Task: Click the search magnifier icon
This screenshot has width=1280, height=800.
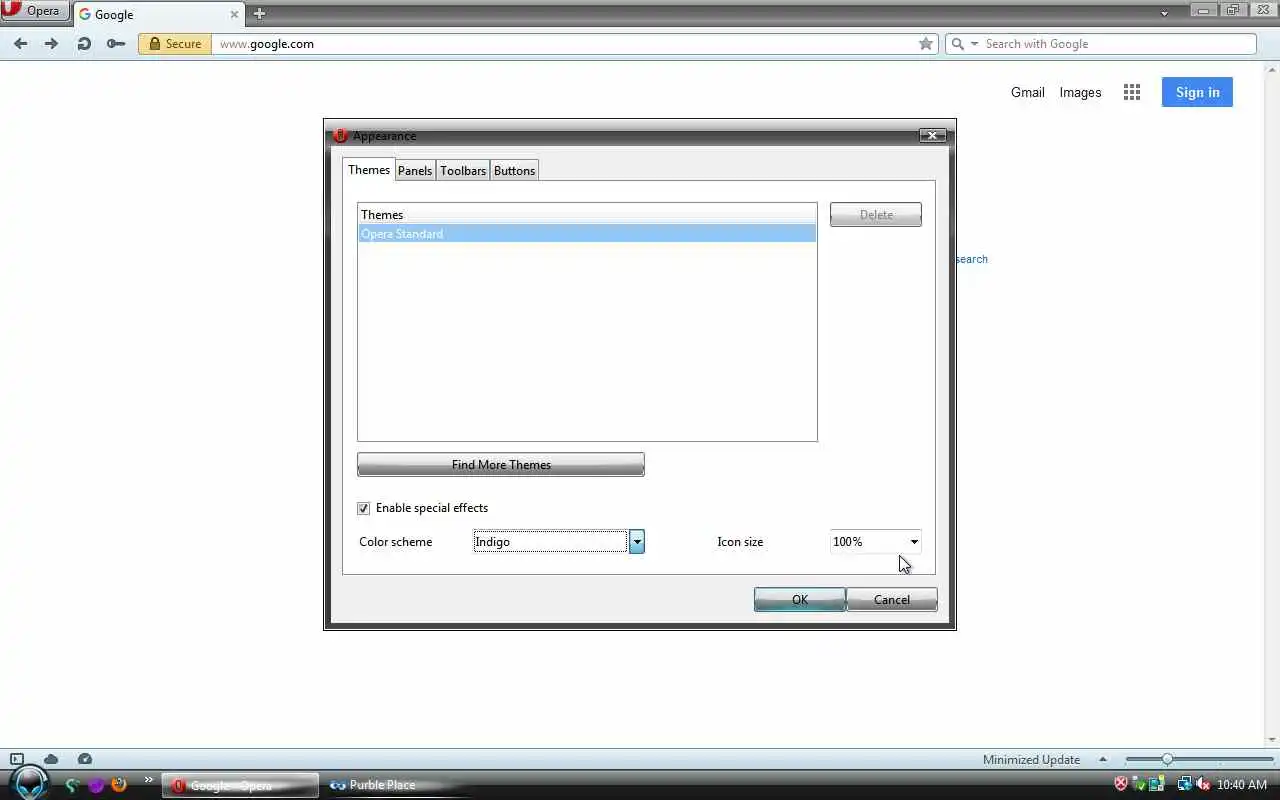Action: tap(958, 44)
